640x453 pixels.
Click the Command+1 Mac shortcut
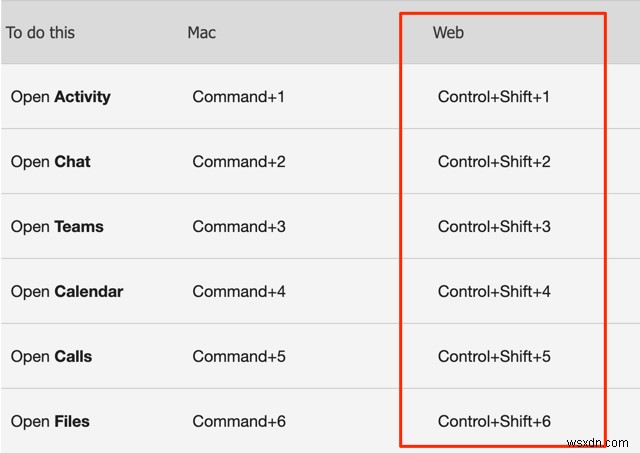tap(238, 97)
